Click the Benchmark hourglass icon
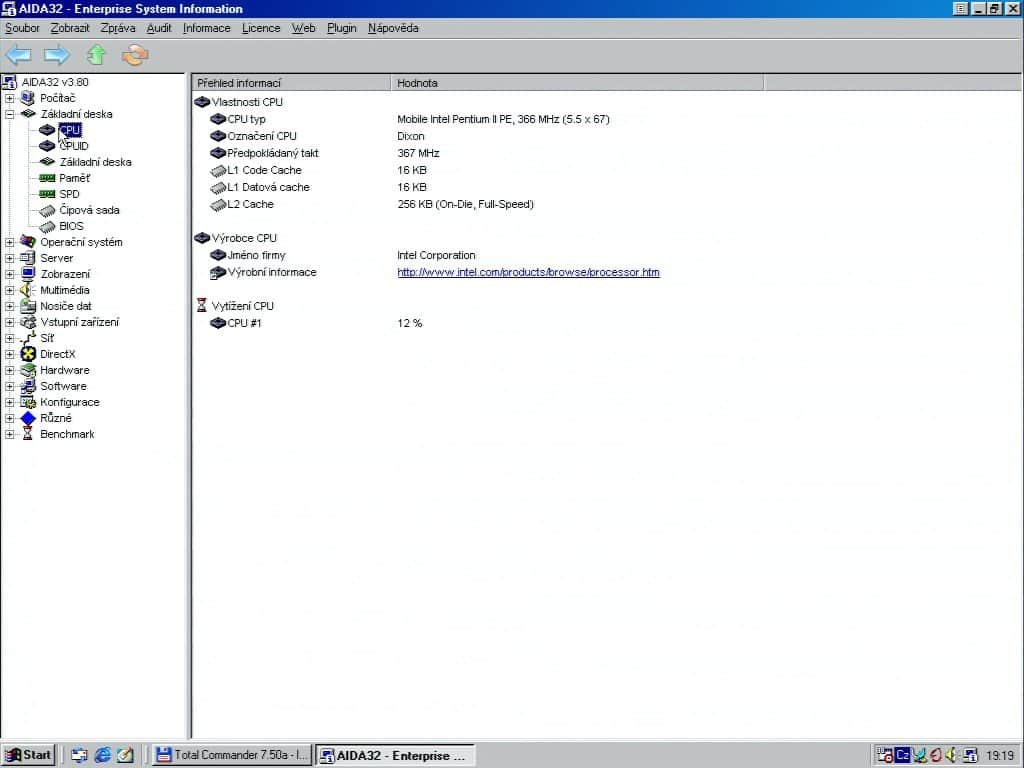This screenshot has width=1024, height=768. tap(27, 434)
